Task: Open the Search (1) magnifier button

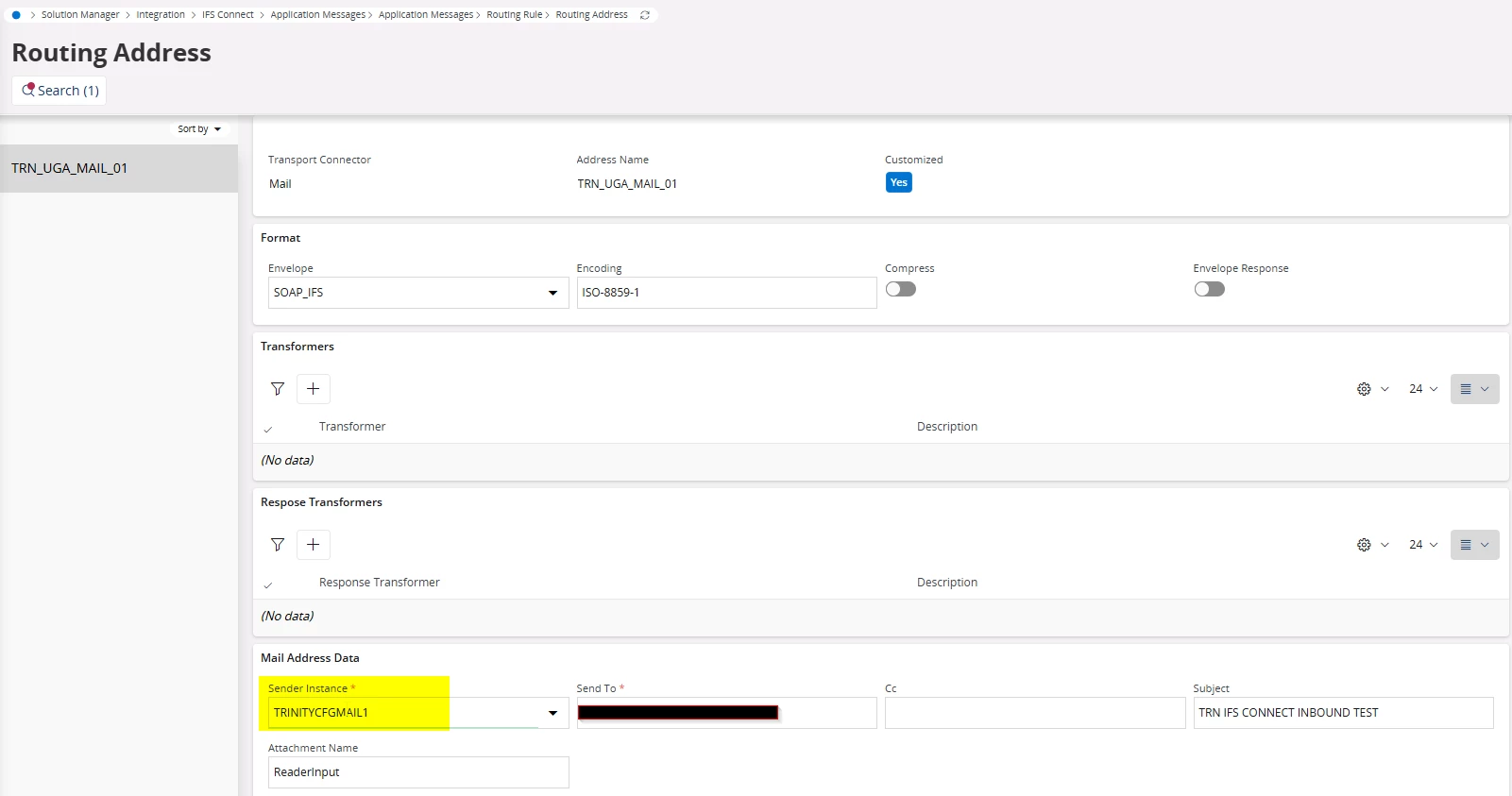Action: [59, 91]
